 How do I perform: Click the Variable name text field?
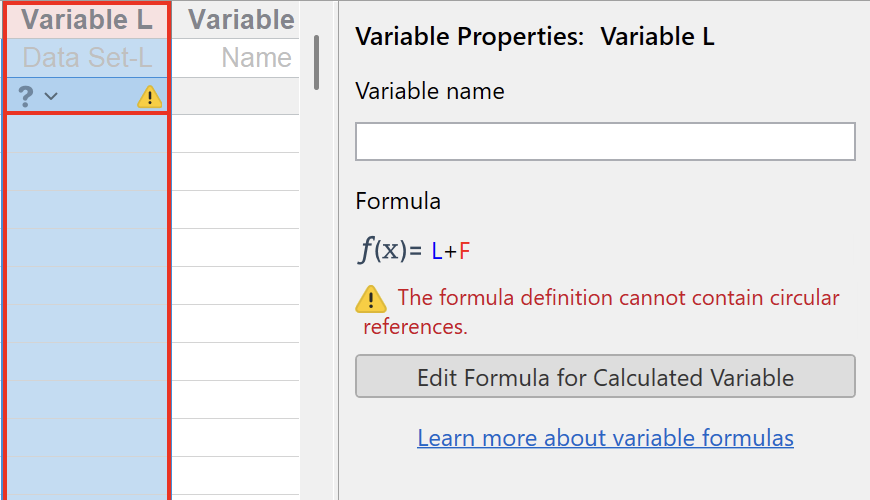(605, 142)
